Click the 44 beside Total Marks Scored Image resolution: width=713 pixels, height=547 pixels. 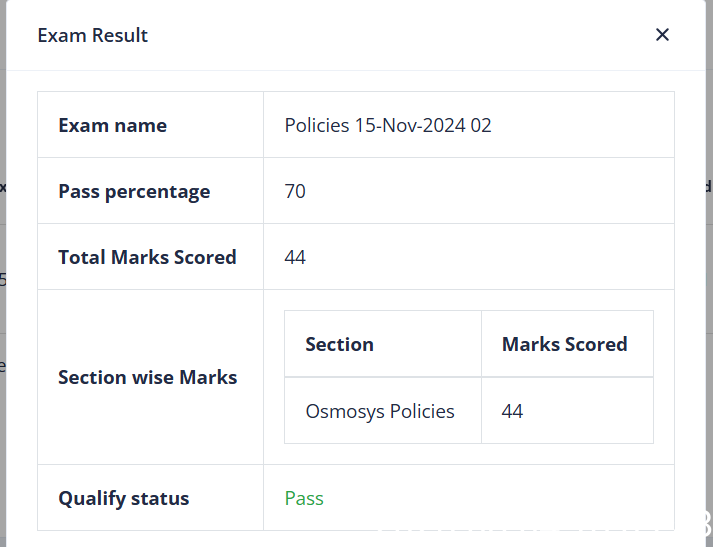(x=295, y=257)
